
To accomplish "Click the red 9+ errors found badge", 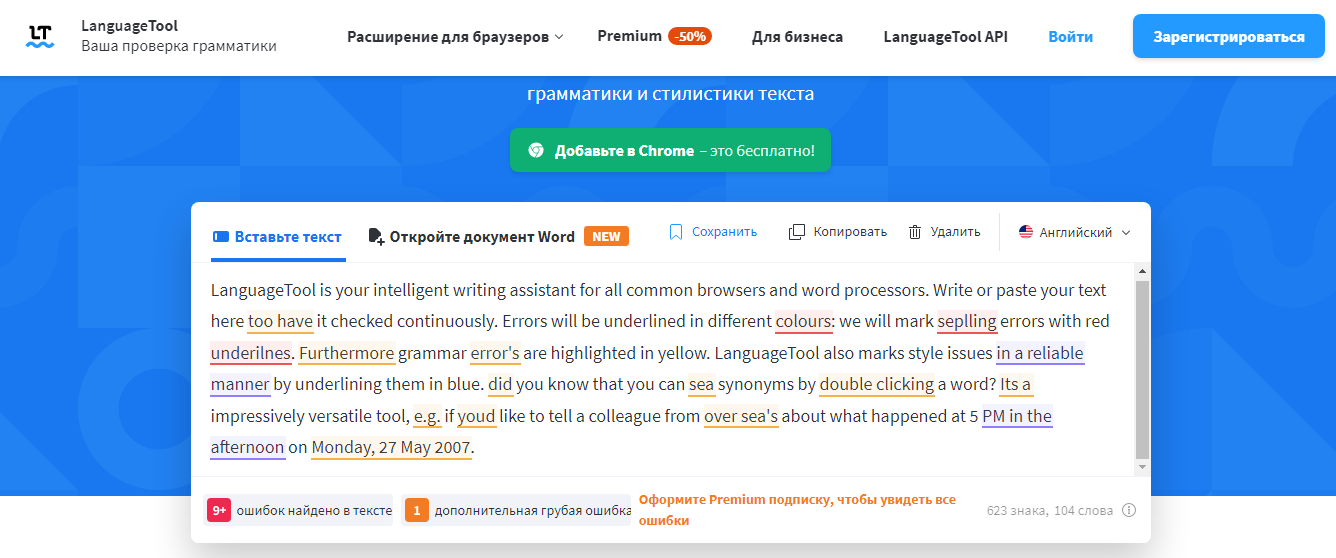I will pos(218,510).
